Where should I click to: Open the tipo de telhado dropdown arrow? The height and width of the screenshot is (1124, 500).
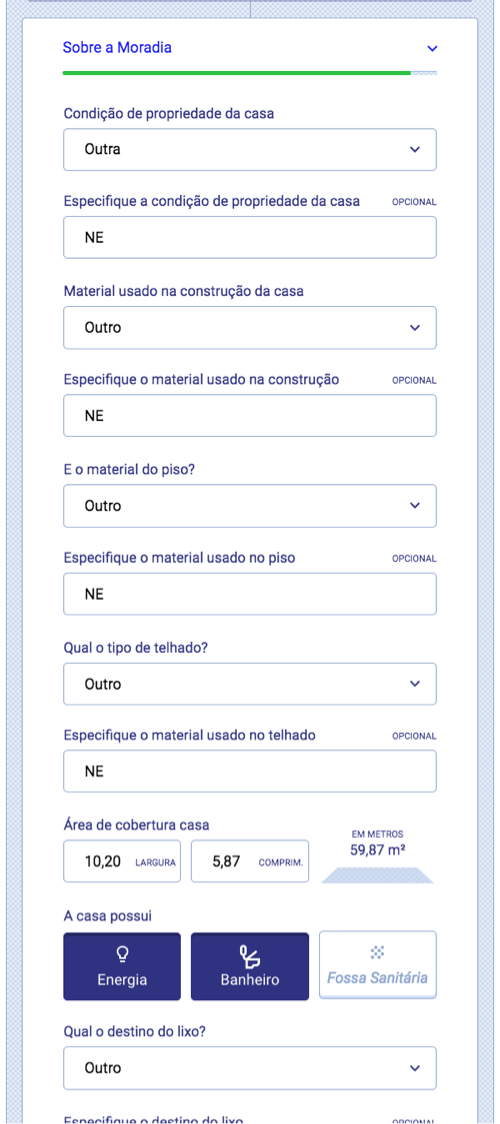[414, 684]
